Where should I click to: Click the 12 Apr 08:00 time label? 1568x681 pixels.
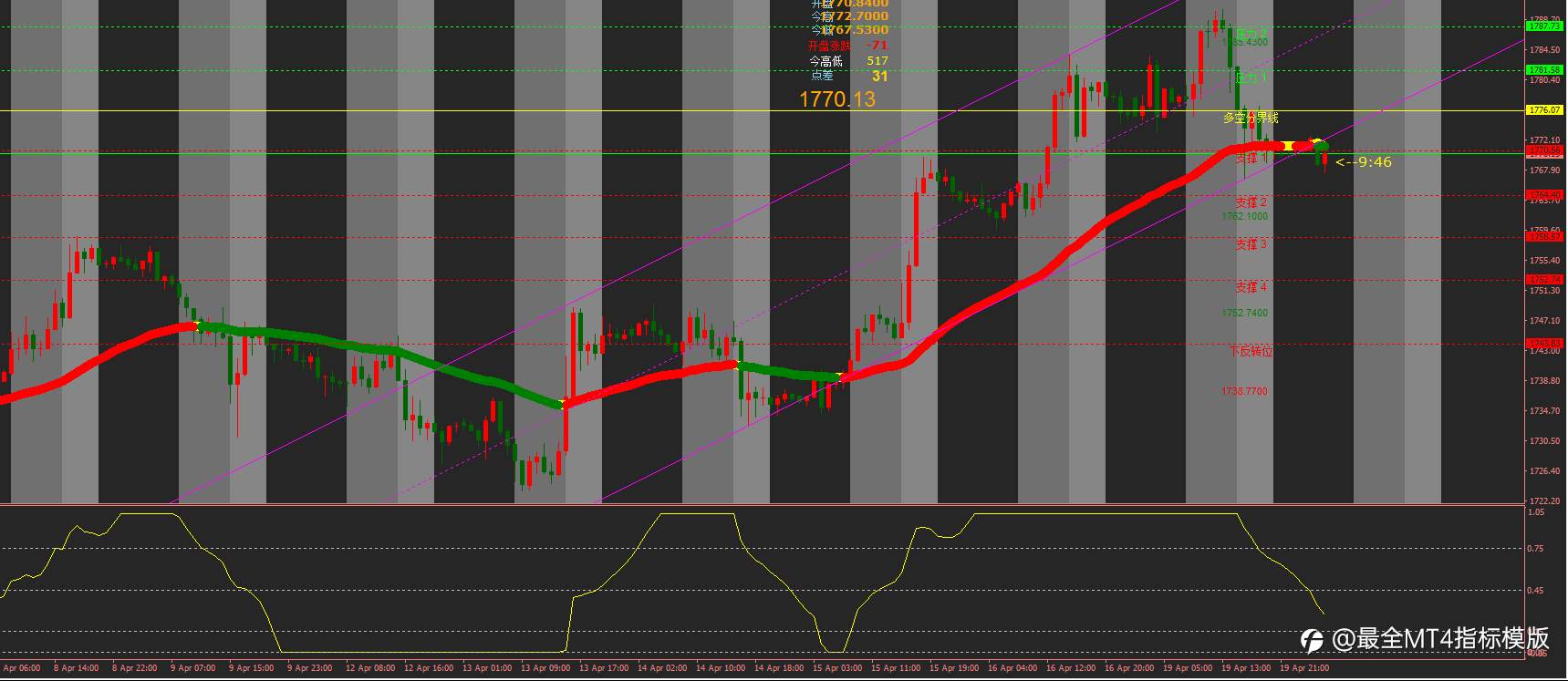coord(371,667)
